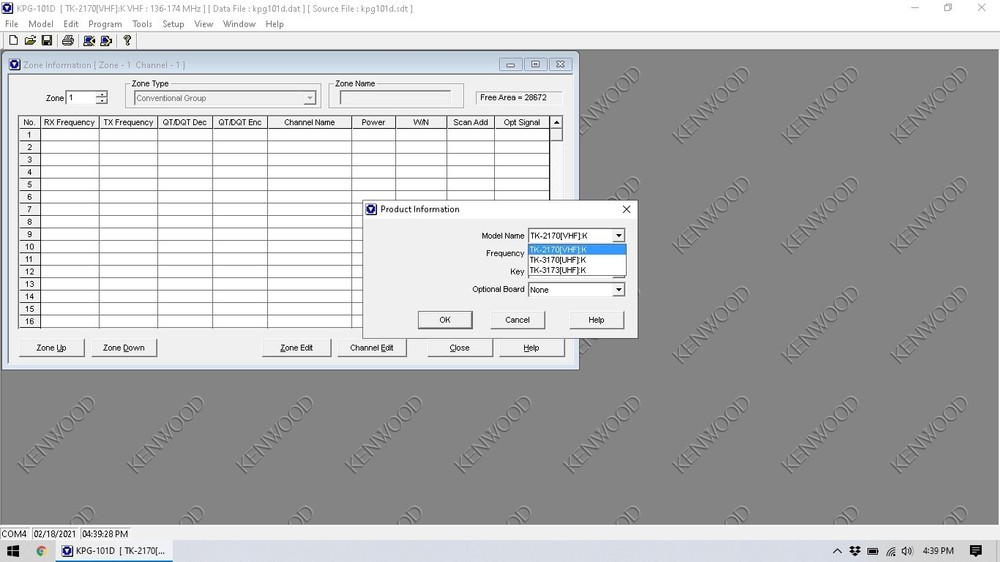Select channel row number 1
Screen dimensions: 1000x562
[29, 135]
